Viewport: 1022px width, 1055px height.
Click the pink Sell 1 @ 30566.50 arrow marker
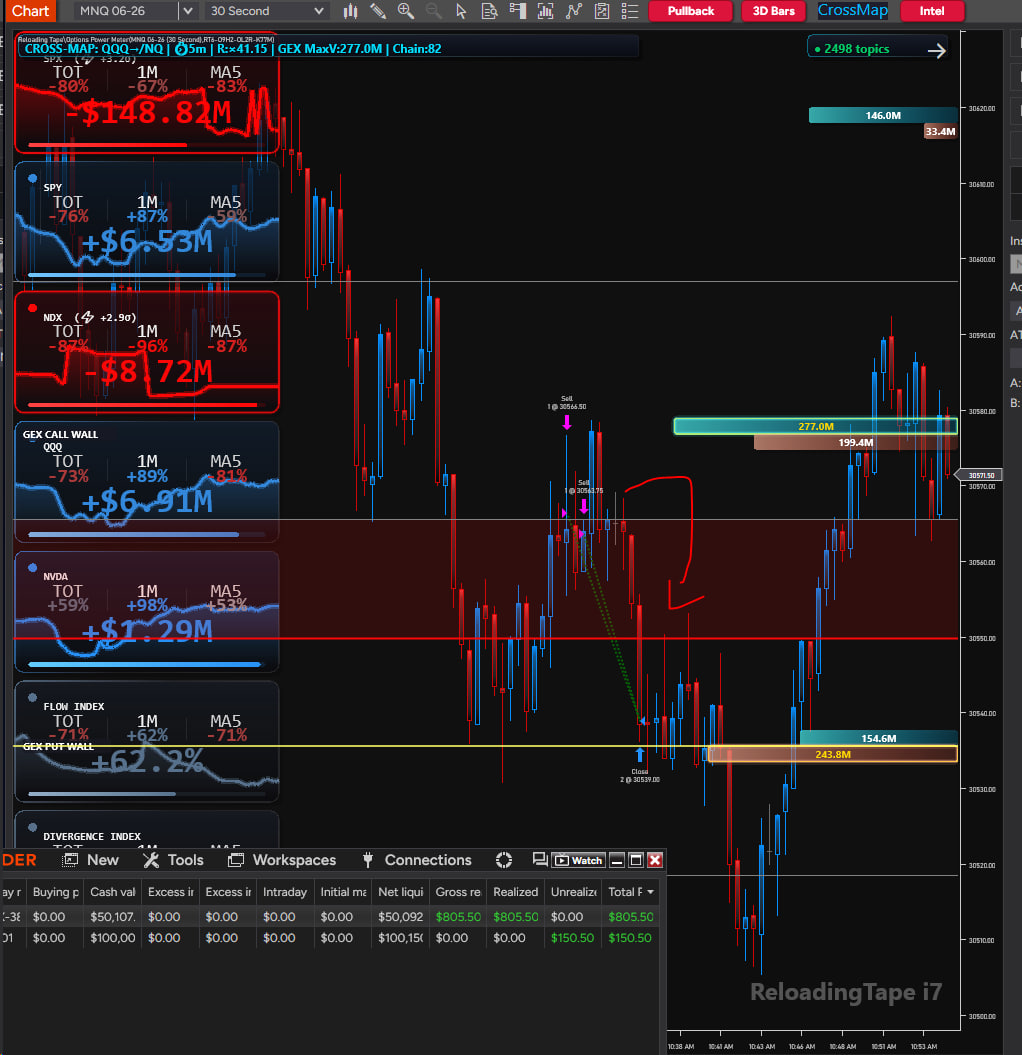coord(567,423)
